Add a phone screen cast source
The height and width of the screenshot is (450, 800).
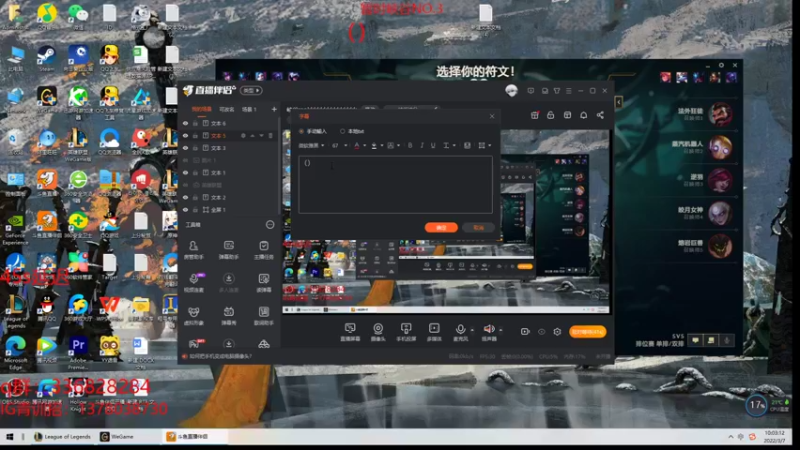(x=406, y=332)
